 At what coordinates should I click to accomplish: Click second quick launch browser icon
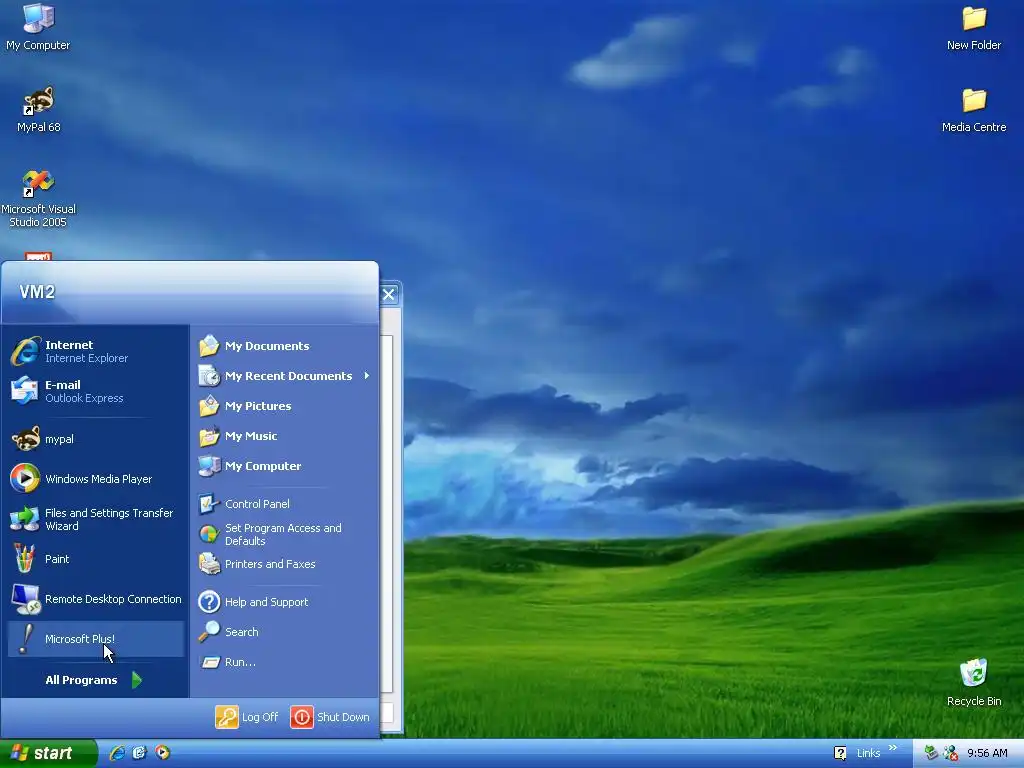[140, 753]
